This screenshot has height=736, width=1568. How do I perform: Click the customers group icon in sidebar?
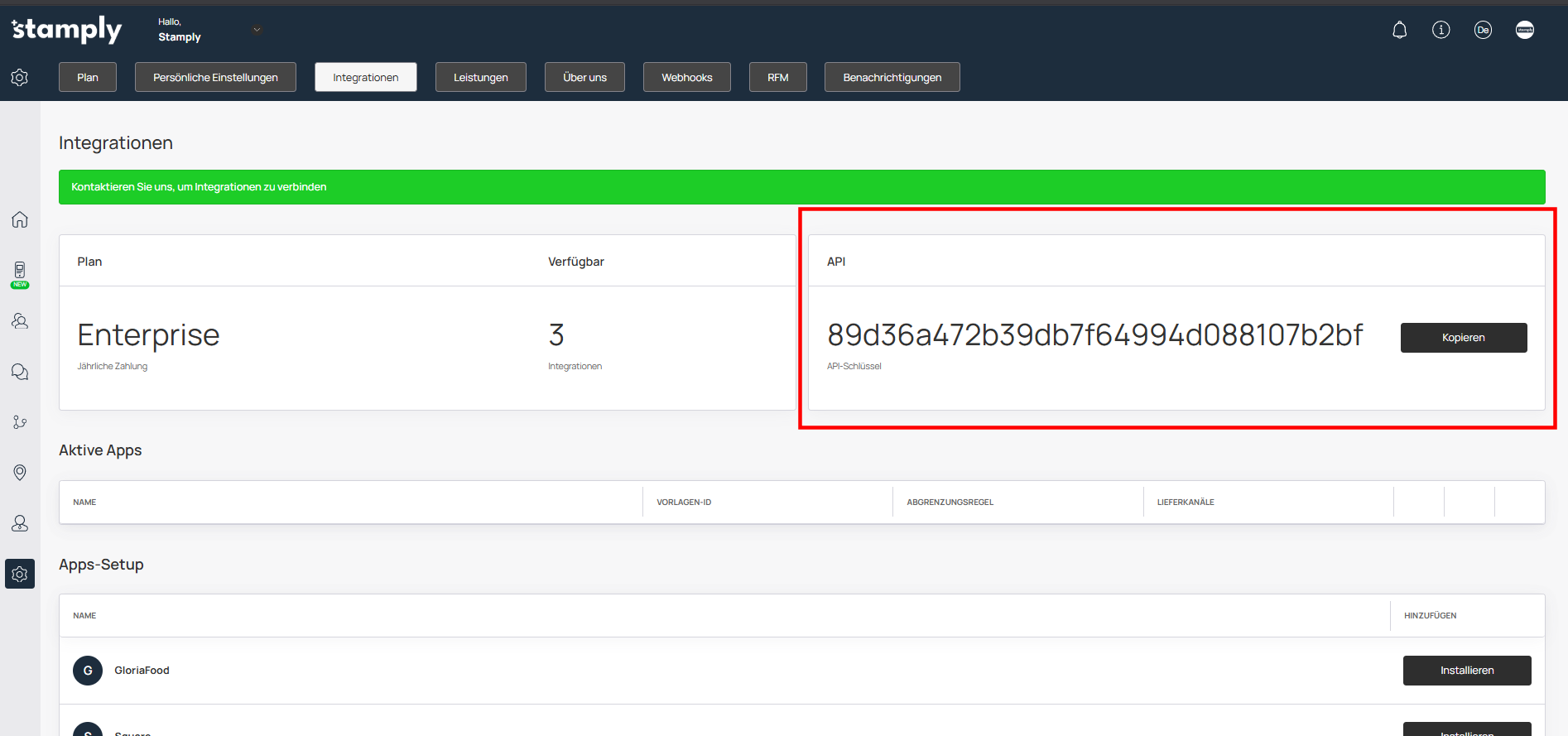(20, 321)
